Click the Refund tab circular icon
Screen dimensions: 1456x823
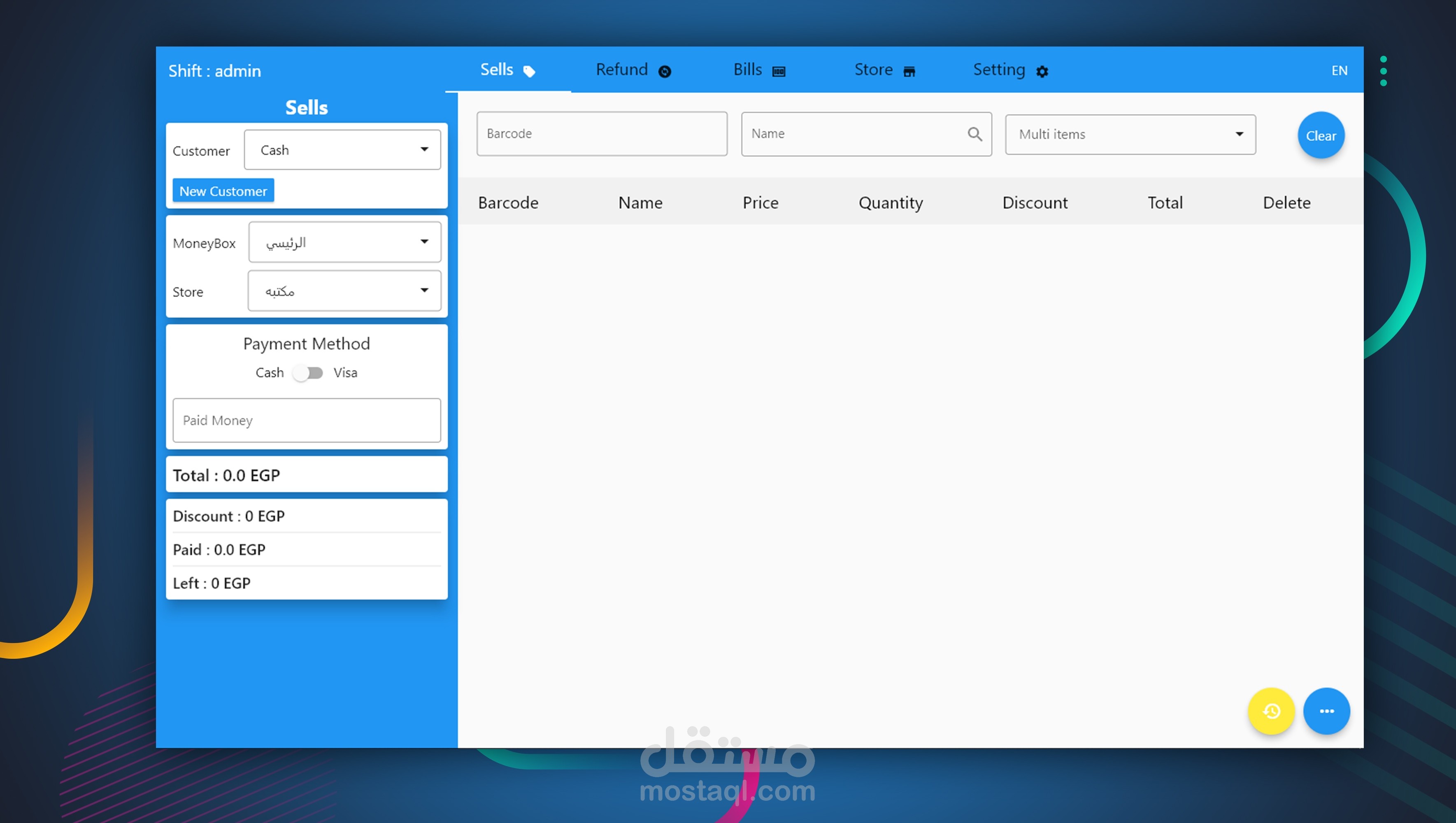(x=665, y=71)
